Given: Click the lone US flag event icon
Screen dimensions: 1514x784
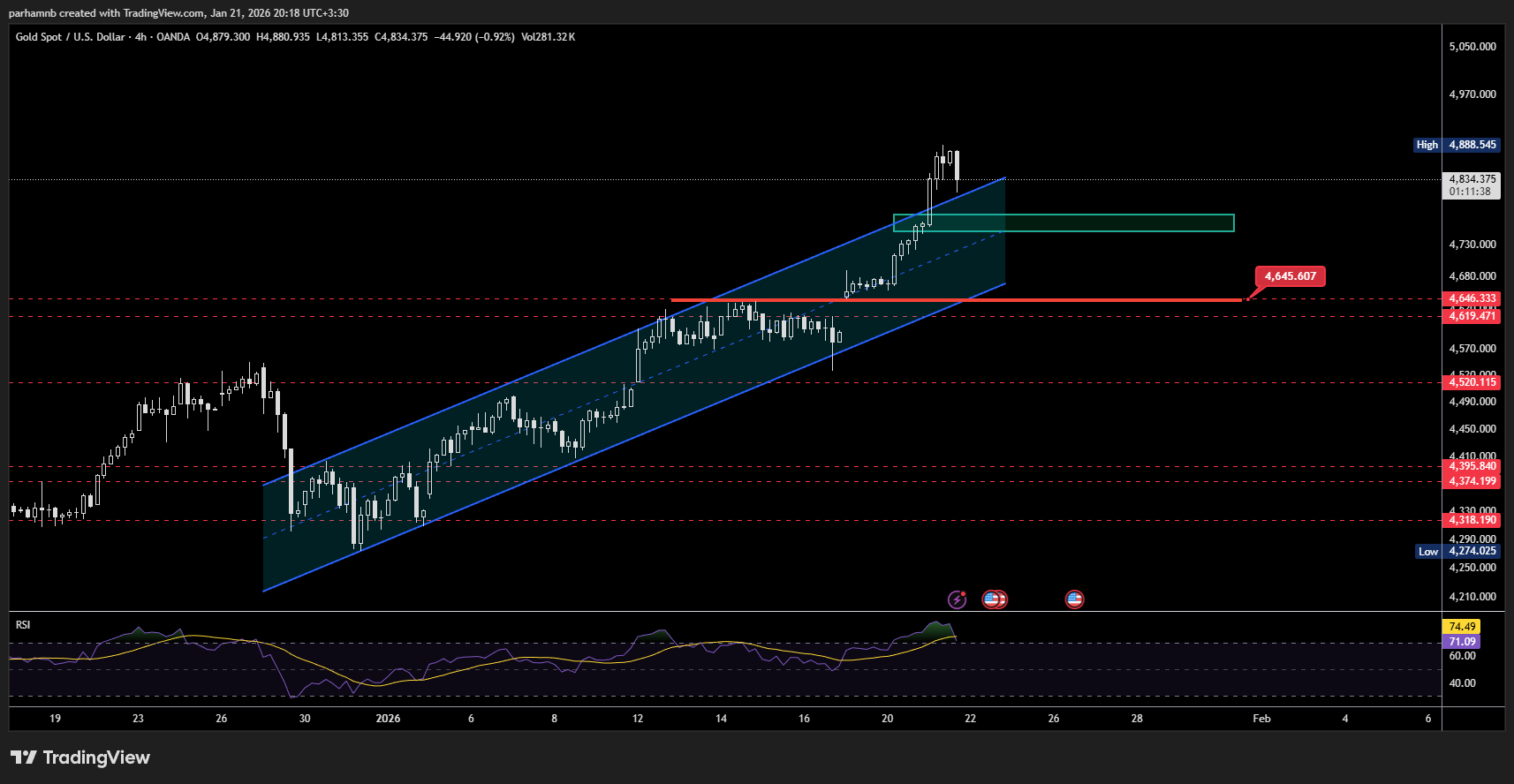Looking at the screenshot, I should (1074, 599).
